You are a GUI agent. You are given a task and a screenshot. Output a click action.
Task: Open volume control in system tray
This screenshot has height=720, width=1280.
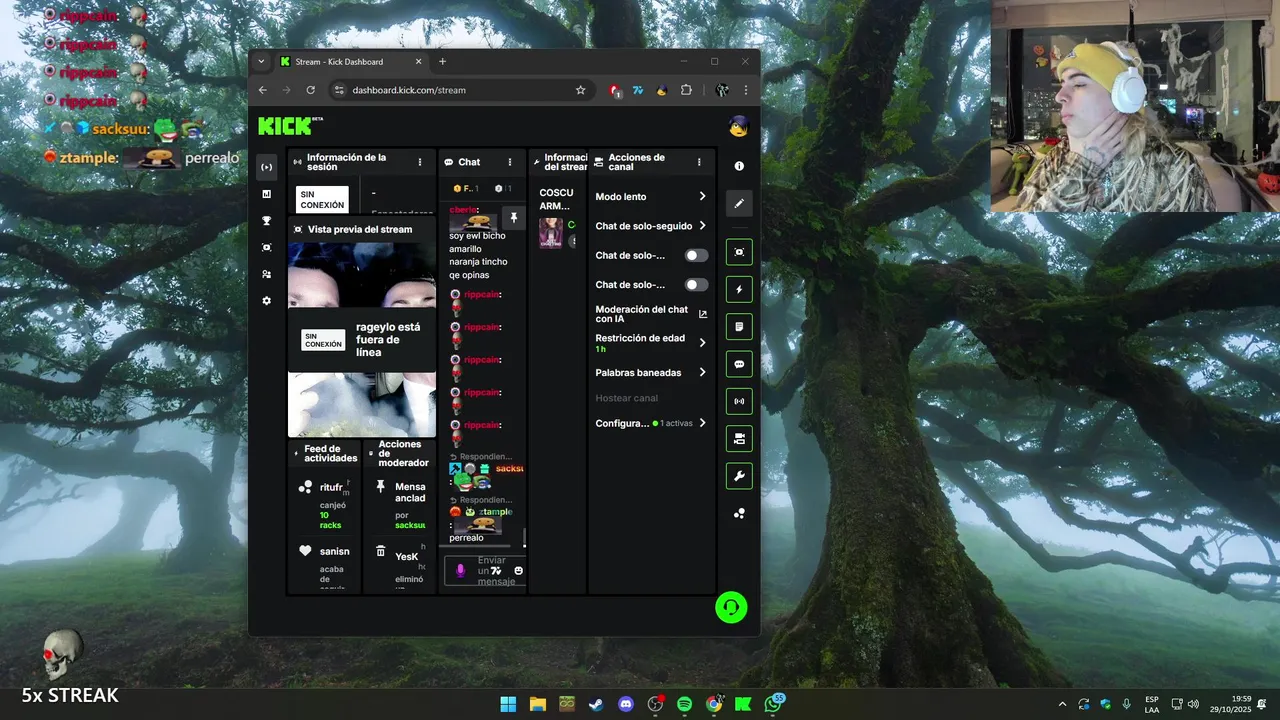(1193, 704)
